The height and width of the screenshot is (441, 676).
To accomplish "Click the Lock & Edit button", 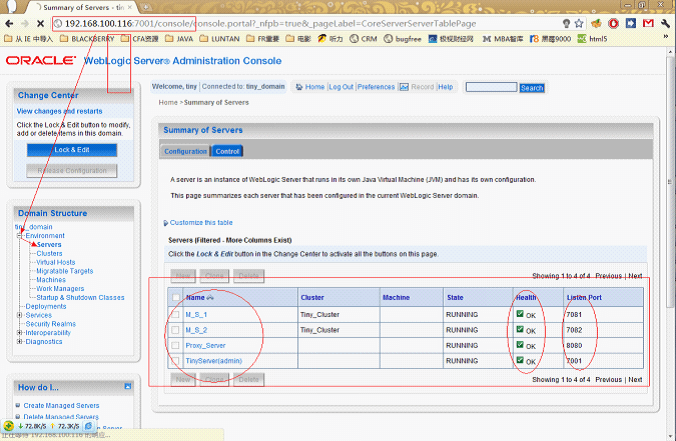I will point(72,150).
